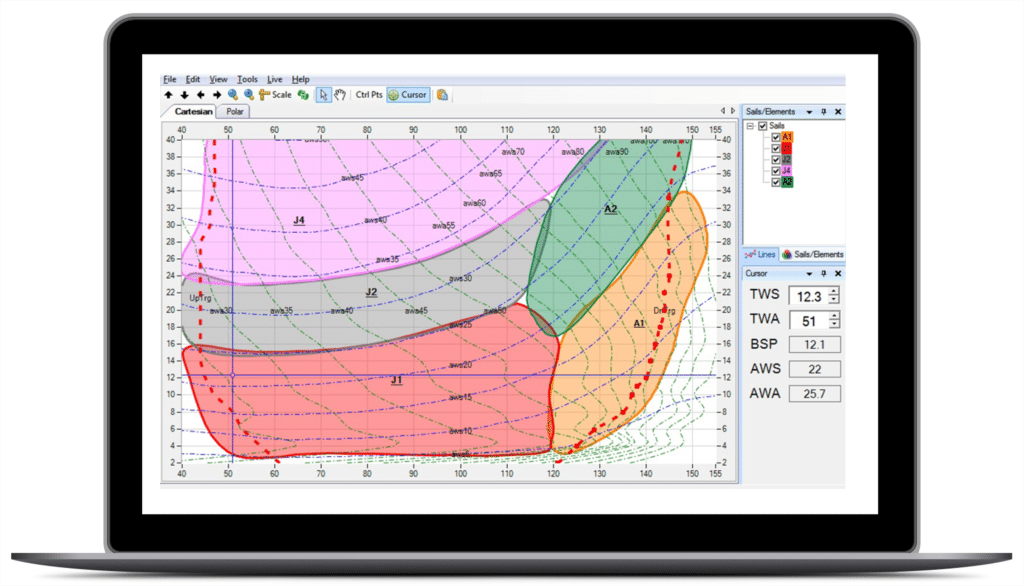
Task: Decrease TWA with the down stepper
Action: [834, 325]
